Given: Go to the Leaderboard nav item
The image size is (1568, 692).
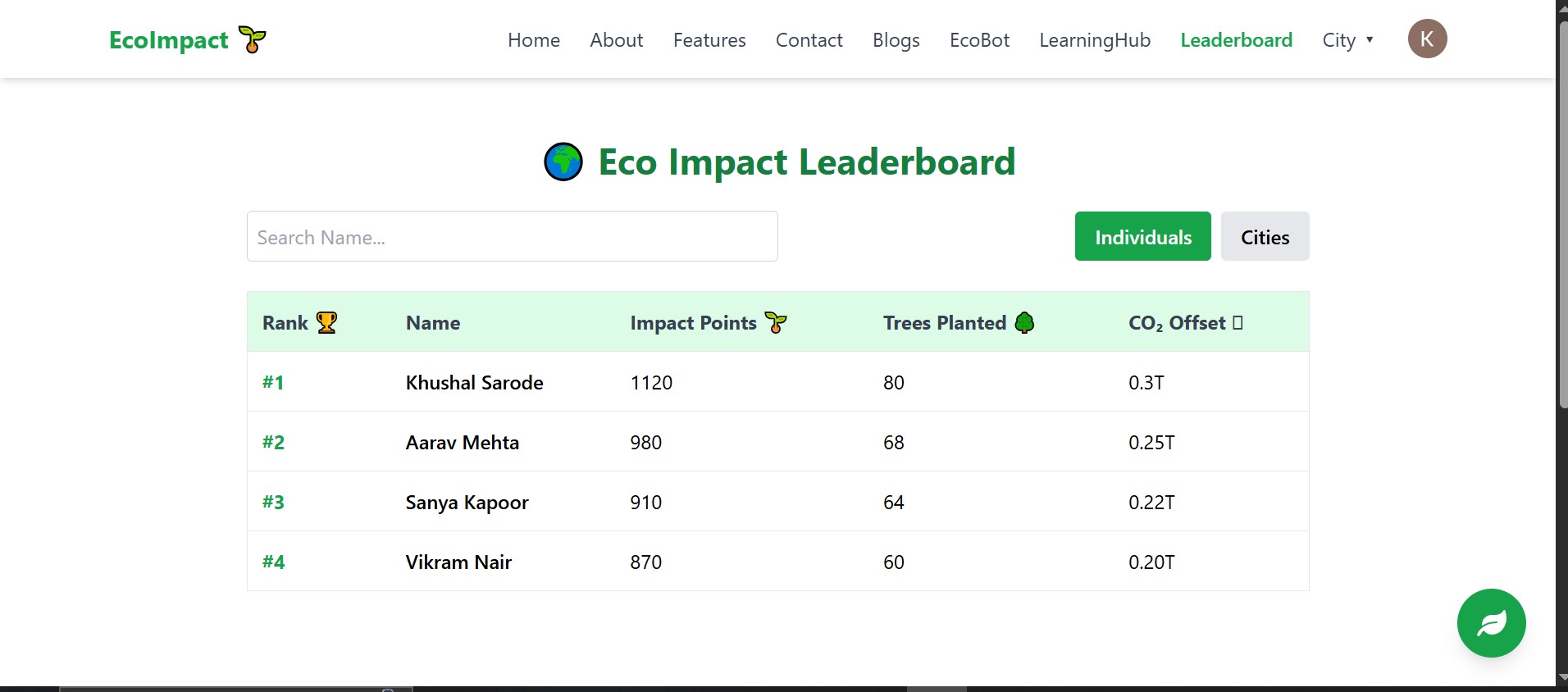Looking at the screenshot, I should pos(1236,40).
